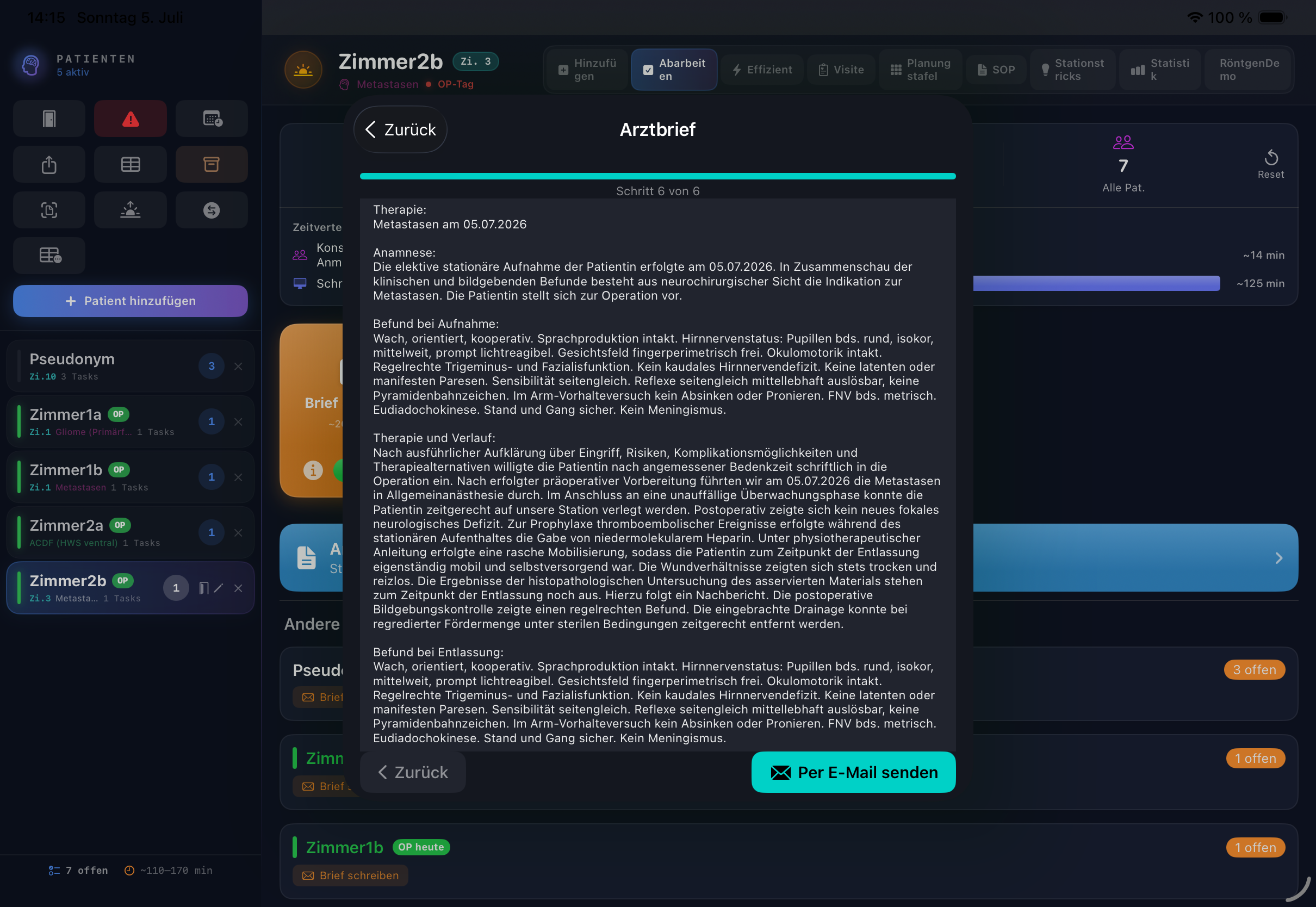Open the table settings icon button

coord(49,256)
